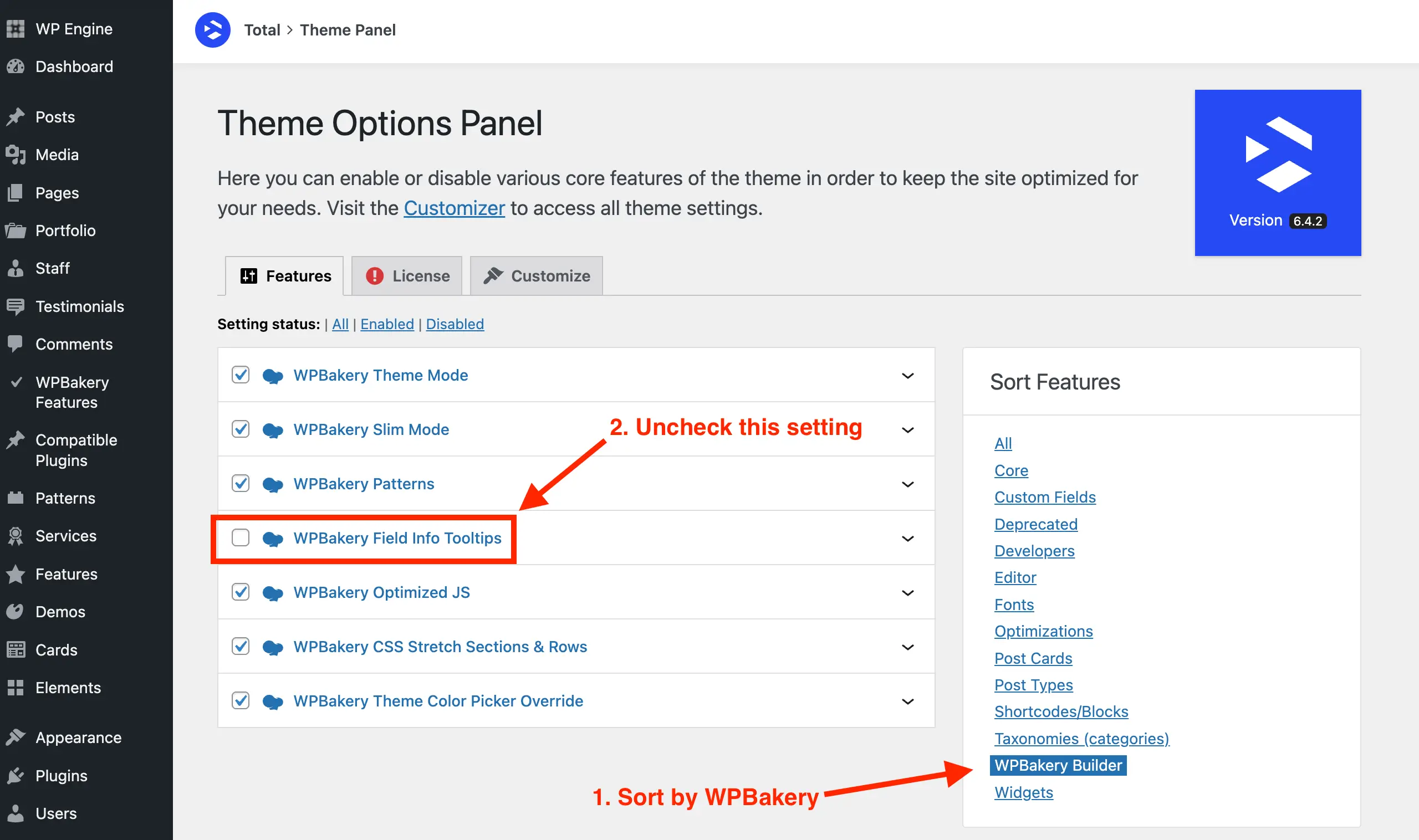This screenshot has height=840, width=1419.
Task: Expand the WPBakery Slim Mode row chevron
Action: (908, 429)
